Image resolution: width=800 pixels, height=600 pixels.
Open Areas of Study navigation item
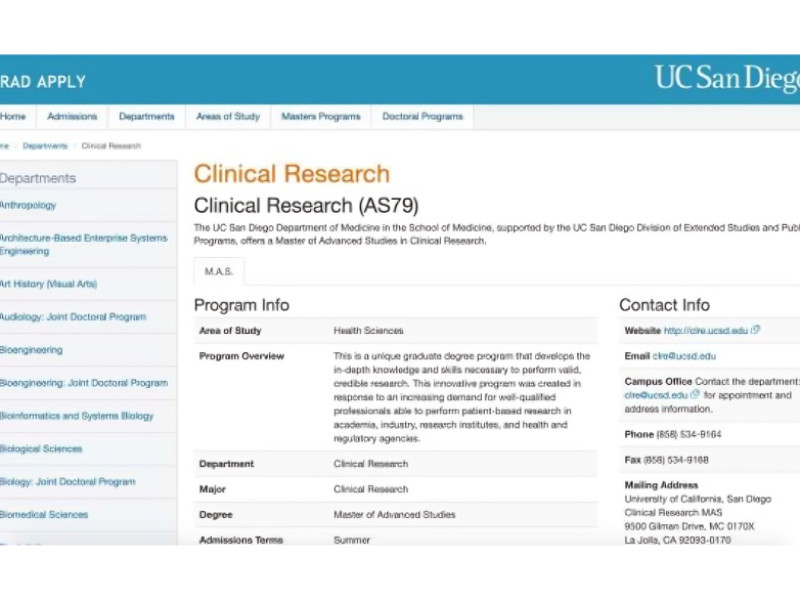(x=228, y=117)
